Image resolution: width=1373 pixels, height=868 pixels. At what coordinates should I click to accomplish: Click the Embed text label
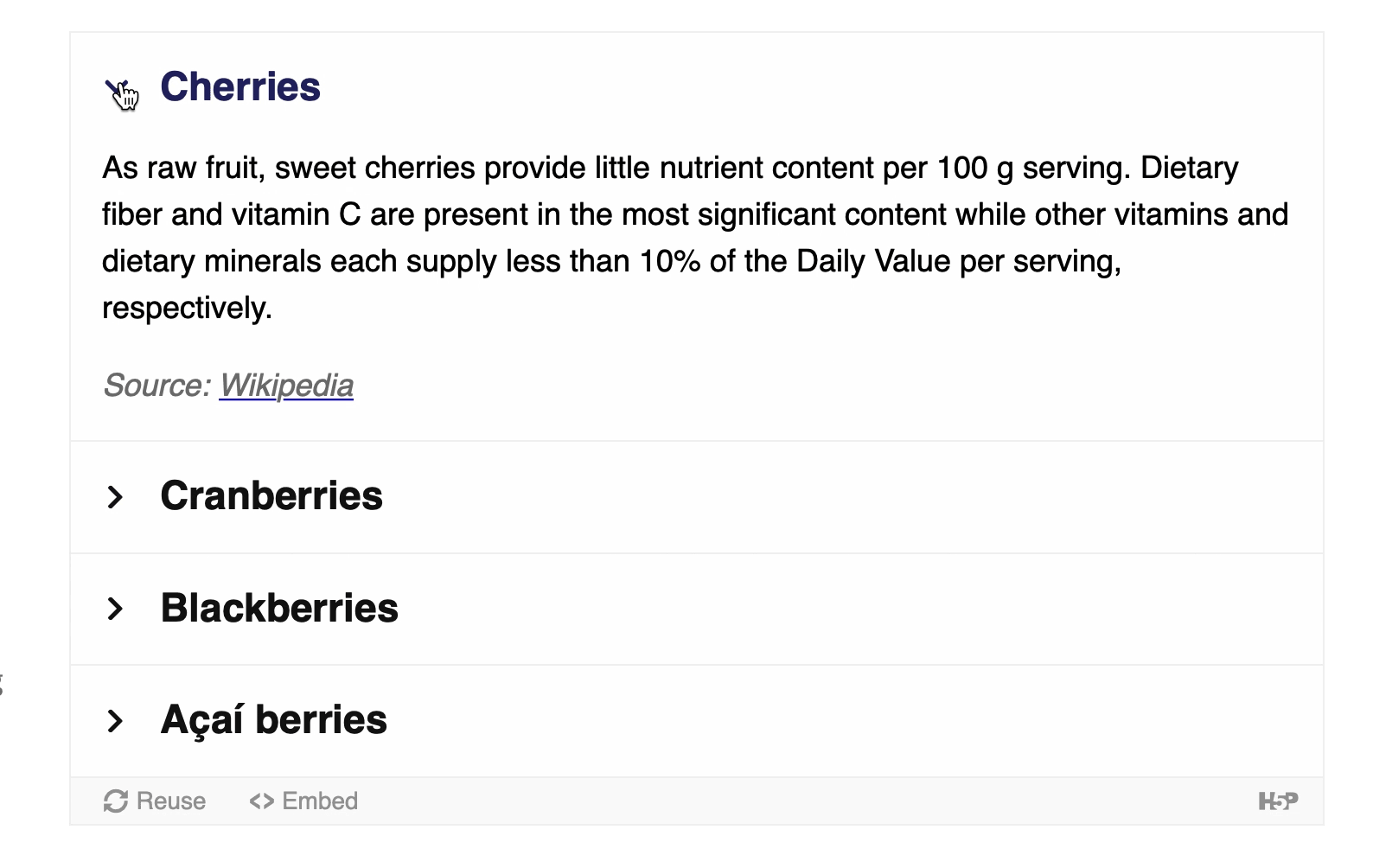coord(320,801)
